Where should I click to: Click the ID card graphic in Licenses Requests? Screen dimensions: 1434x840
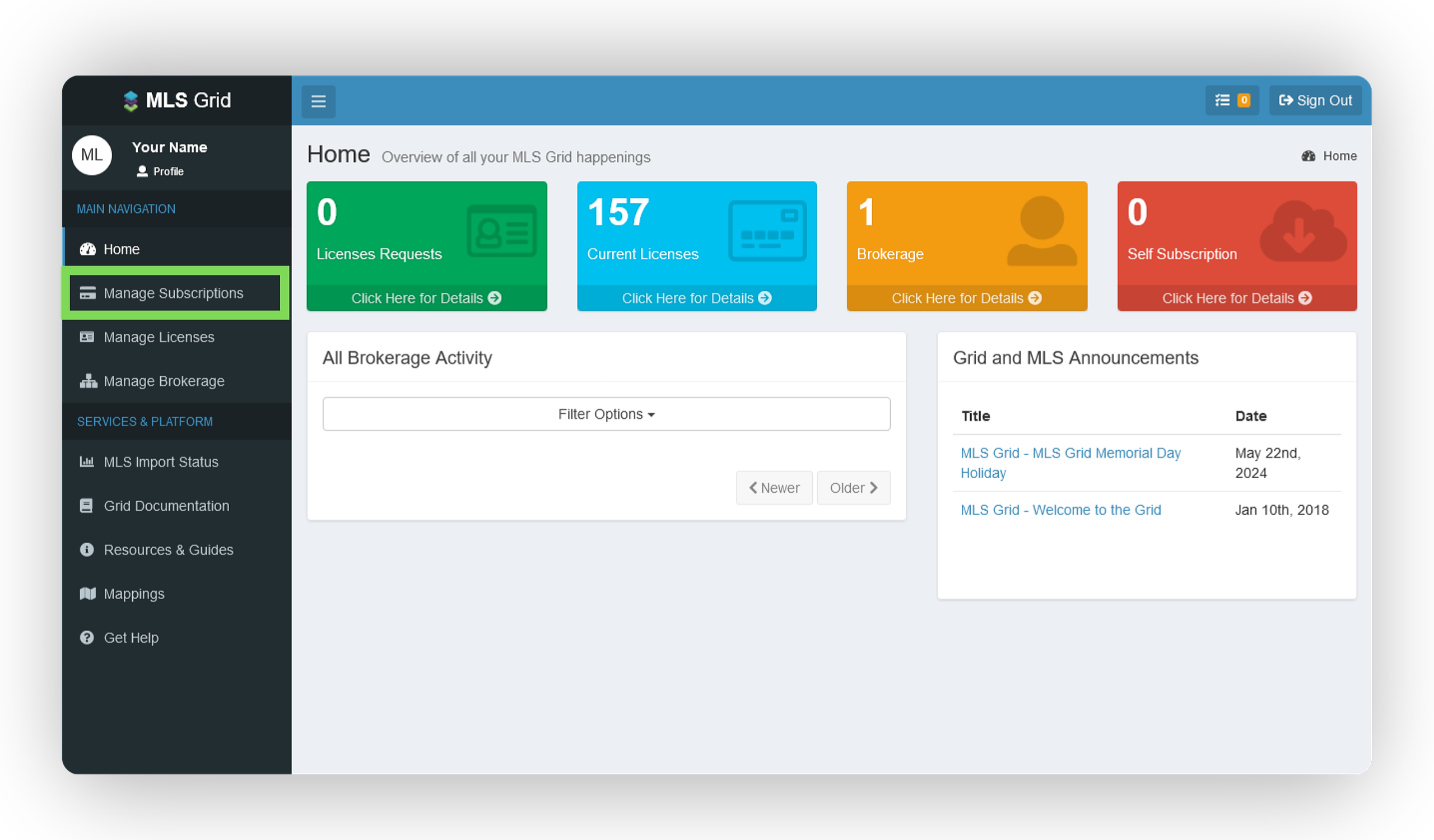[501, 231]
